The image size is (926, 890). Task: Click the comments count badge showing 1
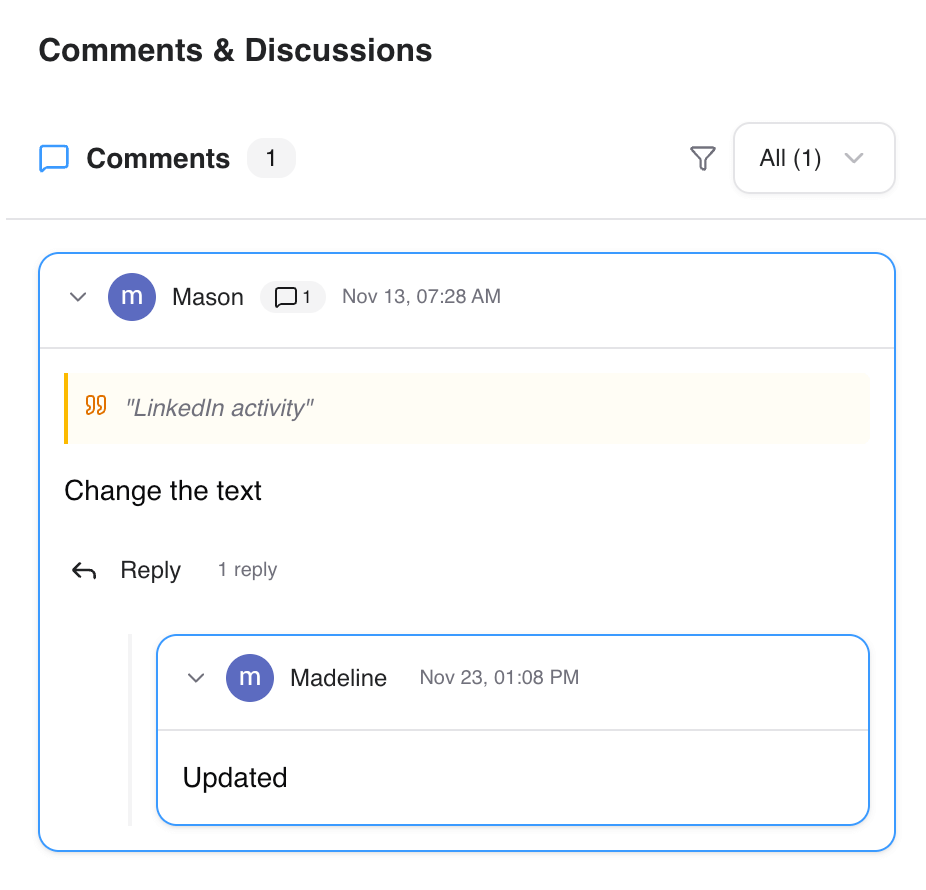coord(271,158)
